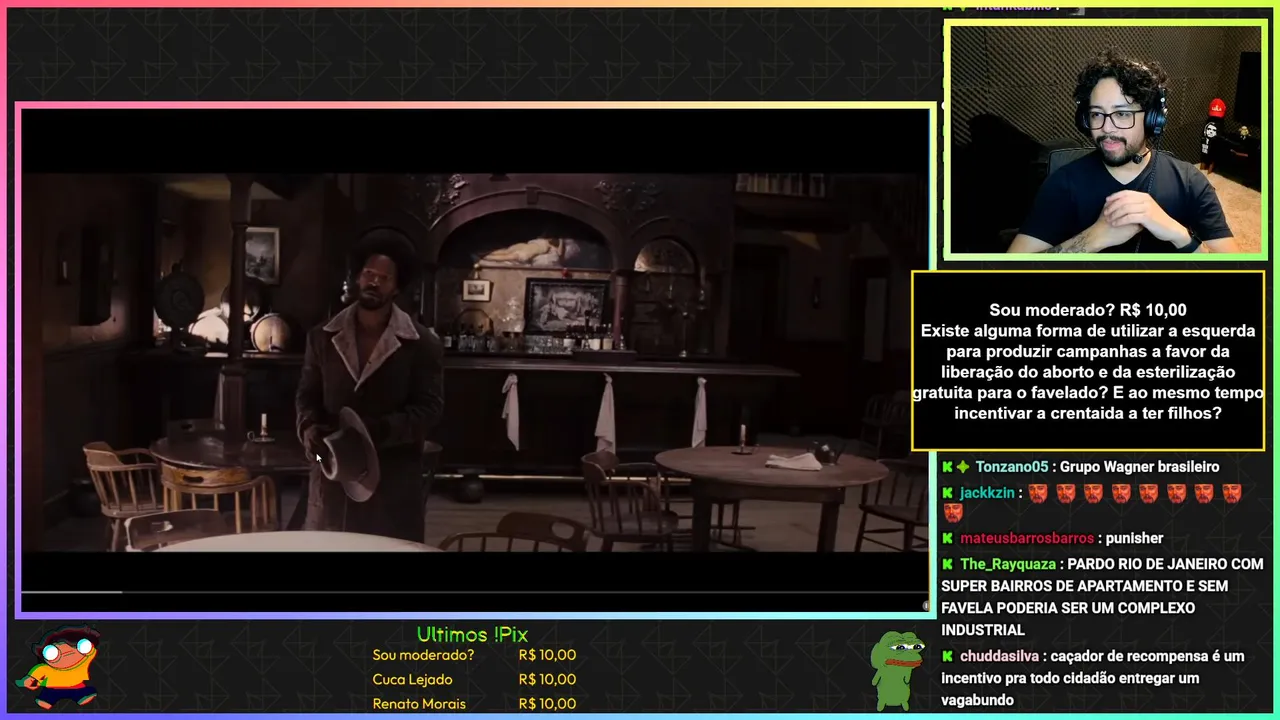Click the 'PARDO RIO DE JANEIRO' chat message
1280x720 pixels.
(1103, 597)
